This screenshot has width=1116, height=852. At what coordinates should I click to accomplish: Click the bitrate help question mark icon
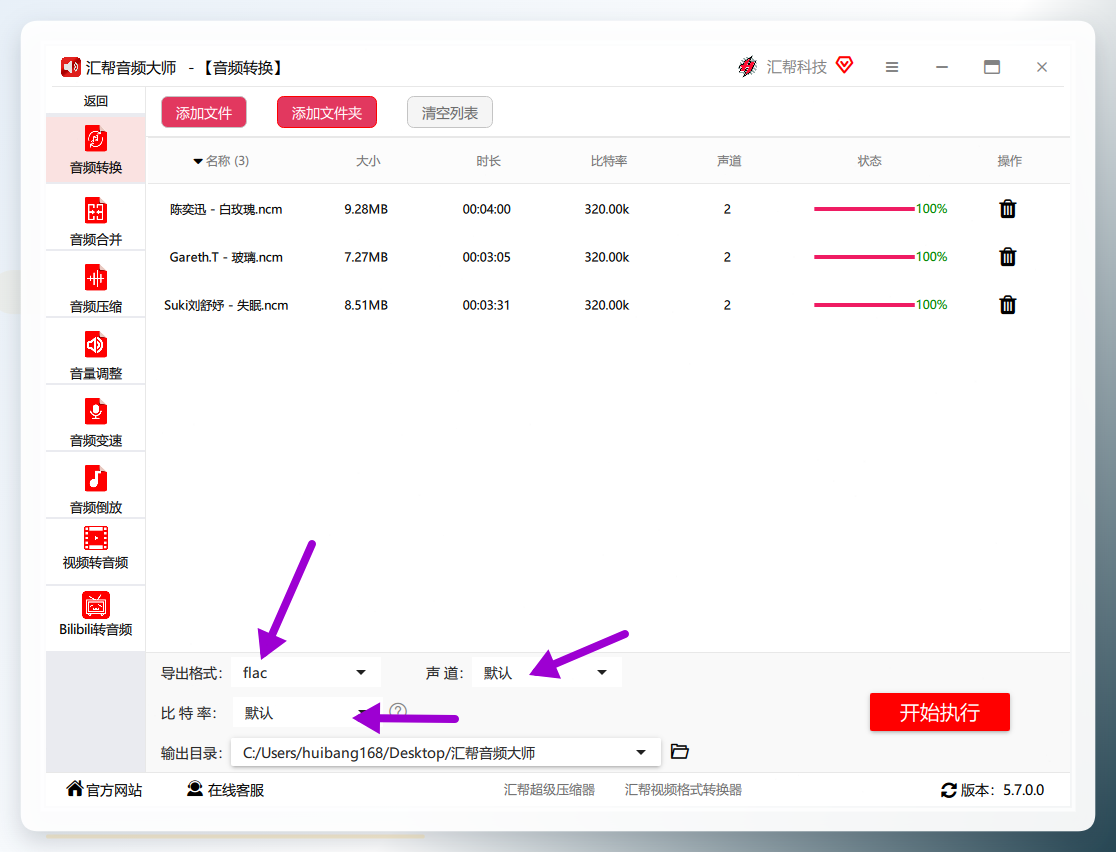click(398, 711)
